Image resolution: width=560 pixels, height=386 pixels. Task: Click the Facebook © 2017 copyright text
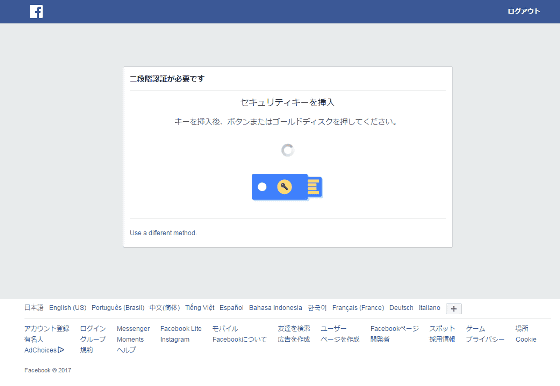pyautogui.click(x=48, y=370)
